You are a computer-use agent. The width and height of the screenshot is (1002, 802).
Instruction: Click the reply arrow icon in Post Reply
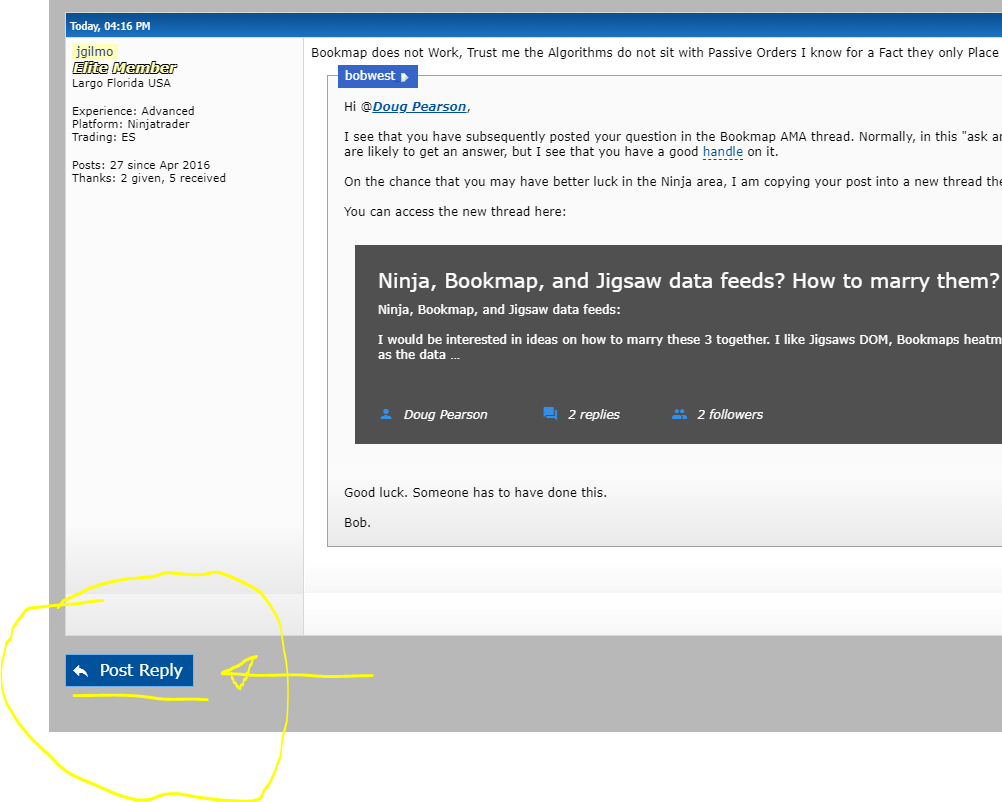point(81,671)
